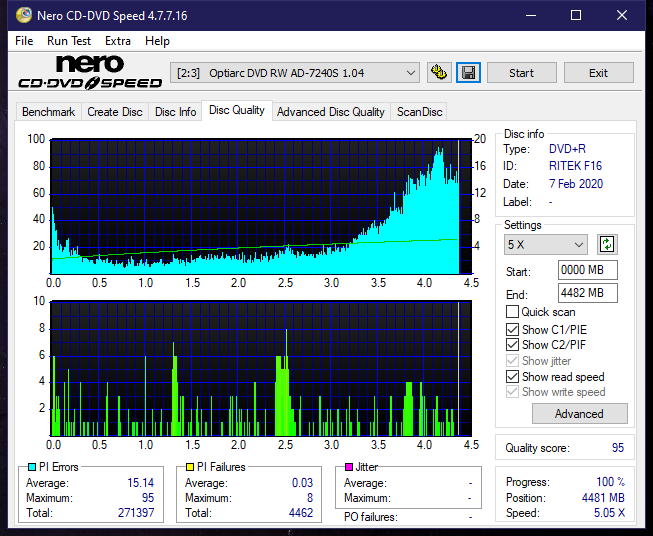The height and width of the screenshot is (536, 653).
Task: Close the Nero CD-DVD Speed window
Action: [x=622, y=15]
